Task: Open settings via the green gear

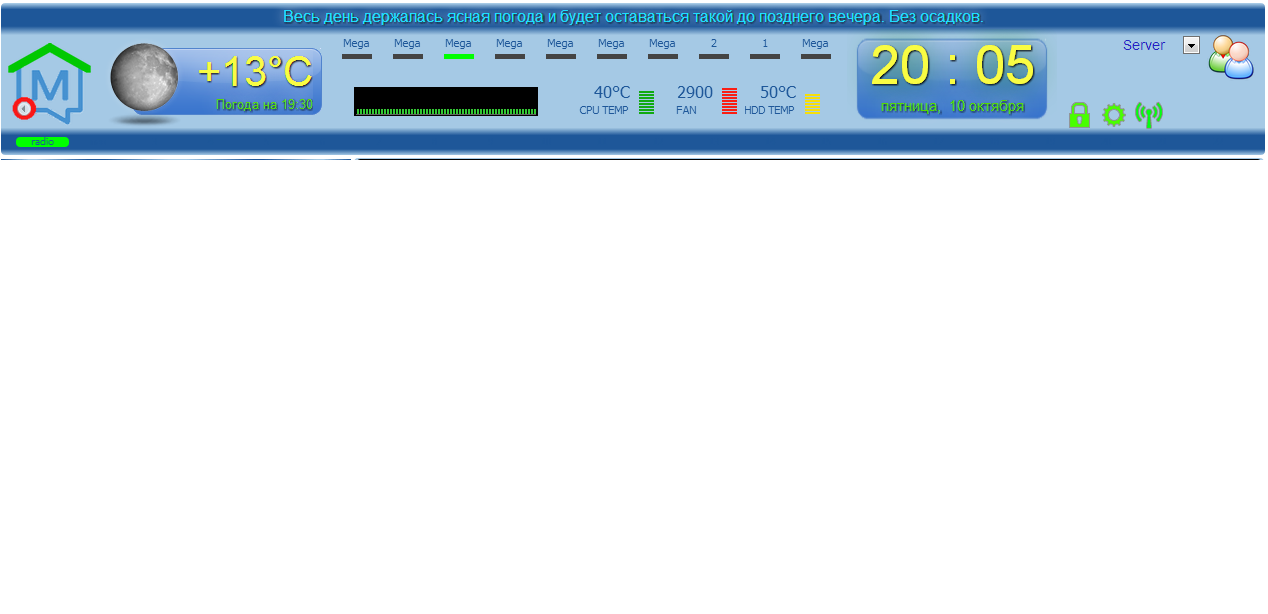Action: (x=1114, y=115)
